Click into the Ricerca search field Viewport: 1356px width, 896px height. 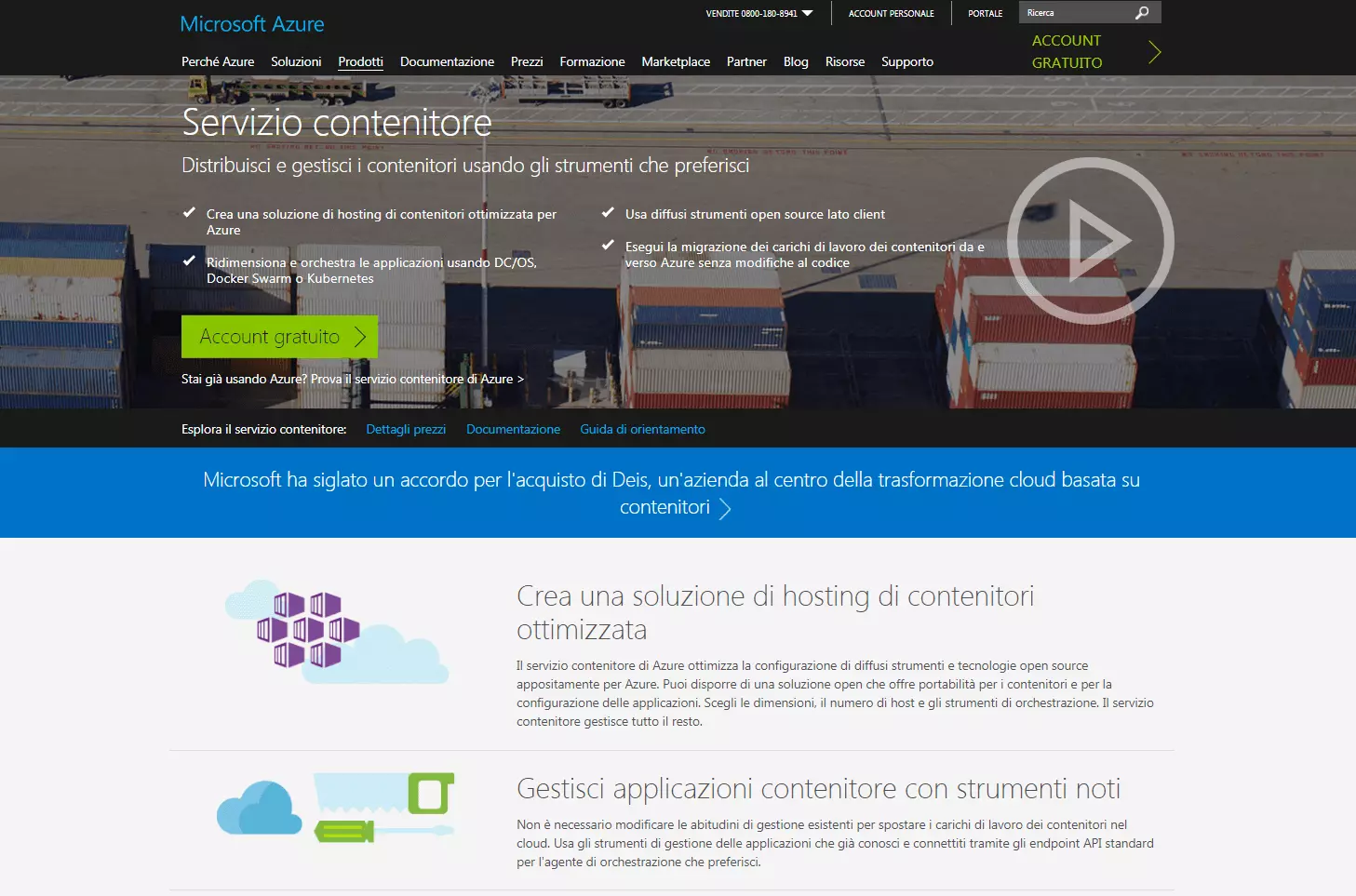pyautogui.click(x=1075, y=13)
